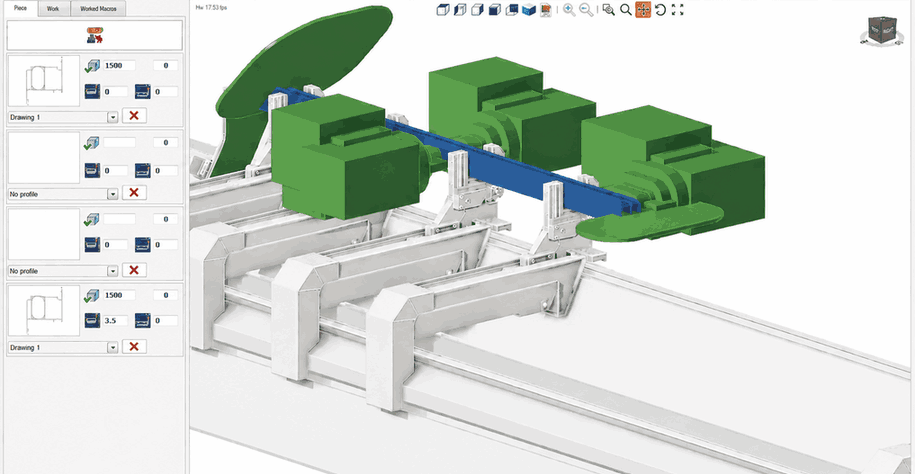This screenshot has width=915, height=474.
Task: Select the isometric blue cube view icon
Action: tap(529, 9)
